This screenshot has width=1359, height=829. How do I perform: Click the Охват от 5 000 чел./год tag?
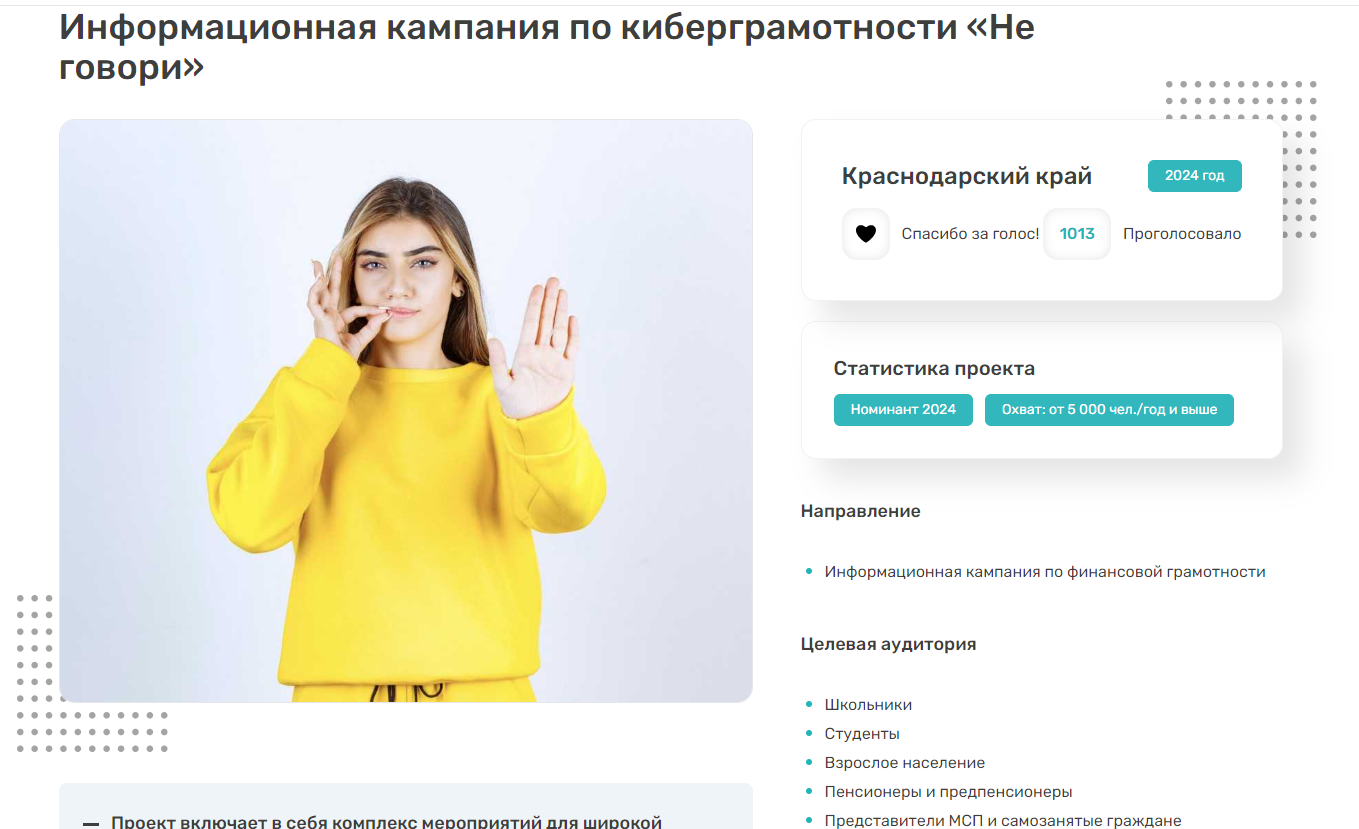click(x=1109, y=410)
